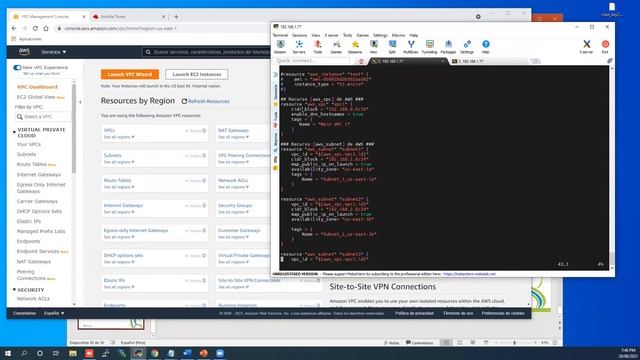Click the AWS service search field
This screenshot has width=640, height=360.
[x=207, y=52]
